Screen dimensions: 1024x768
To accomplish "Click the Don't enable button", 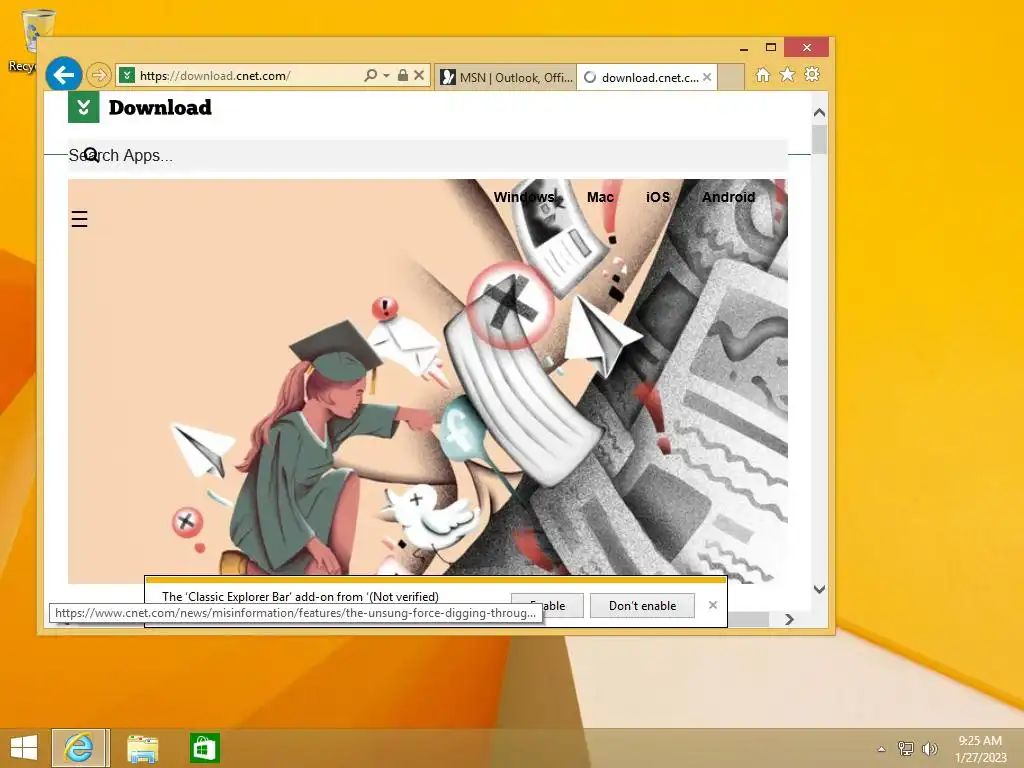I will (642, 605).
